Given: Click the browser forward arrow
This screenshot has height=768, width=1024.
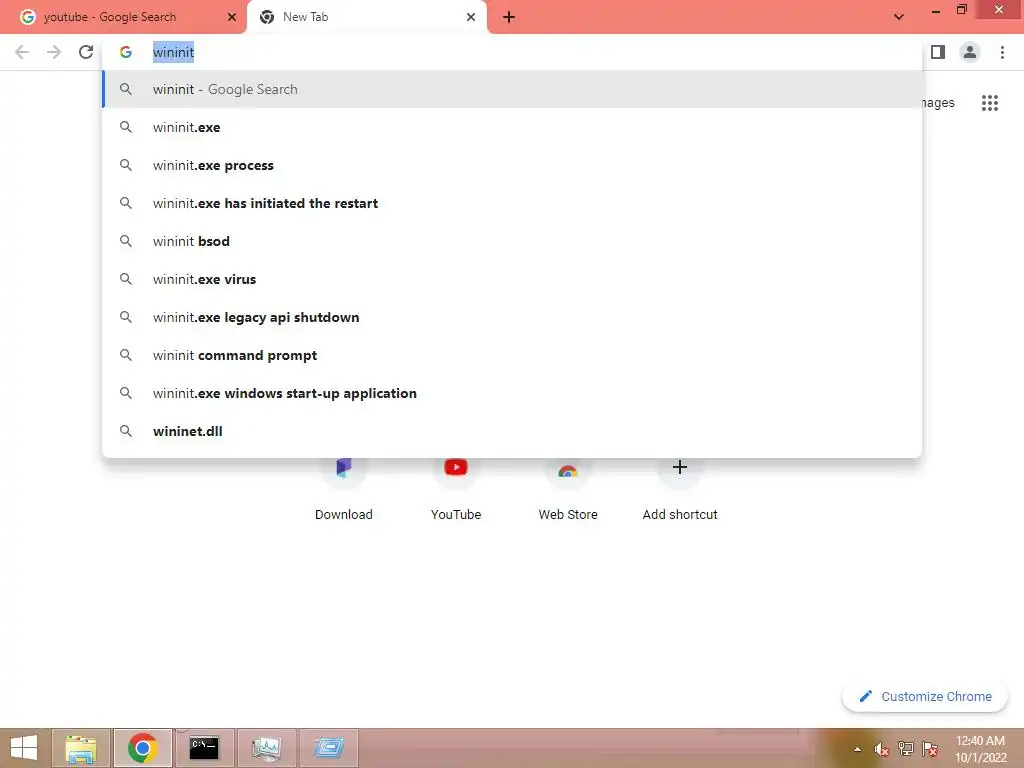Looking at the screenshot, I should (54, 52).
